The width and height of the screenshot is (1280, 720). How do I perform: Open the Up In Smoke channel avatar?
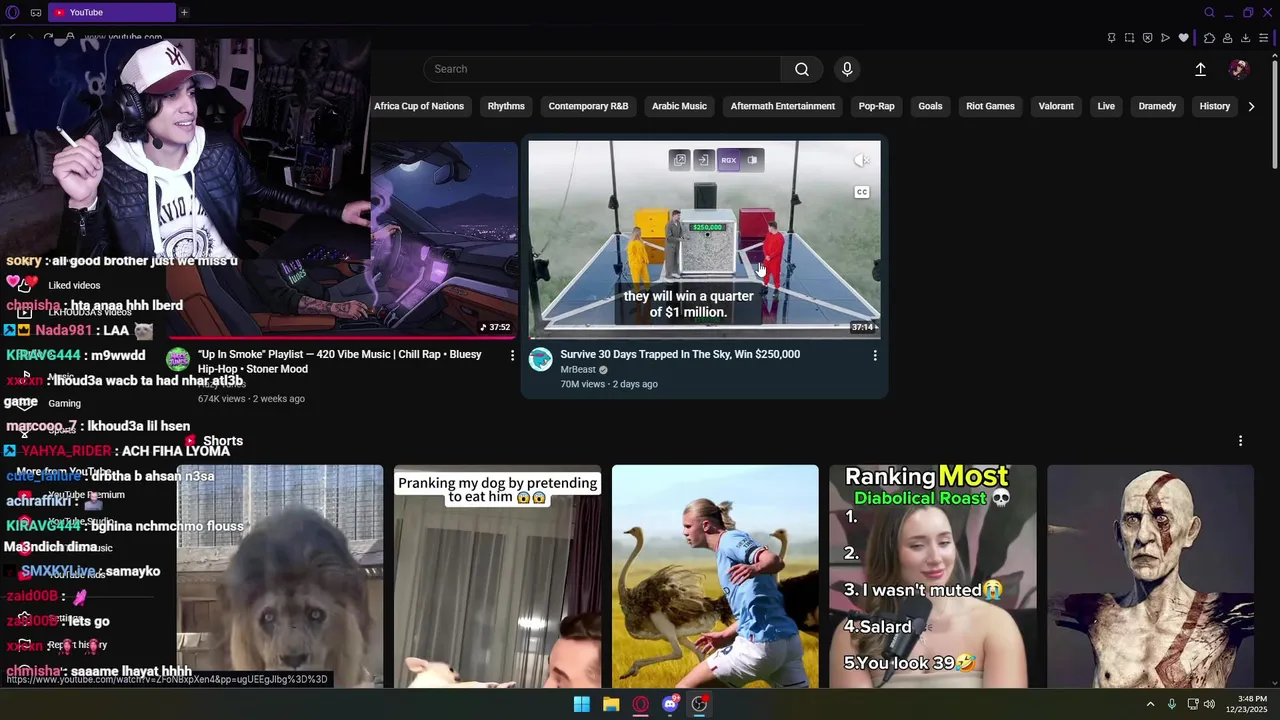point(178,359)
